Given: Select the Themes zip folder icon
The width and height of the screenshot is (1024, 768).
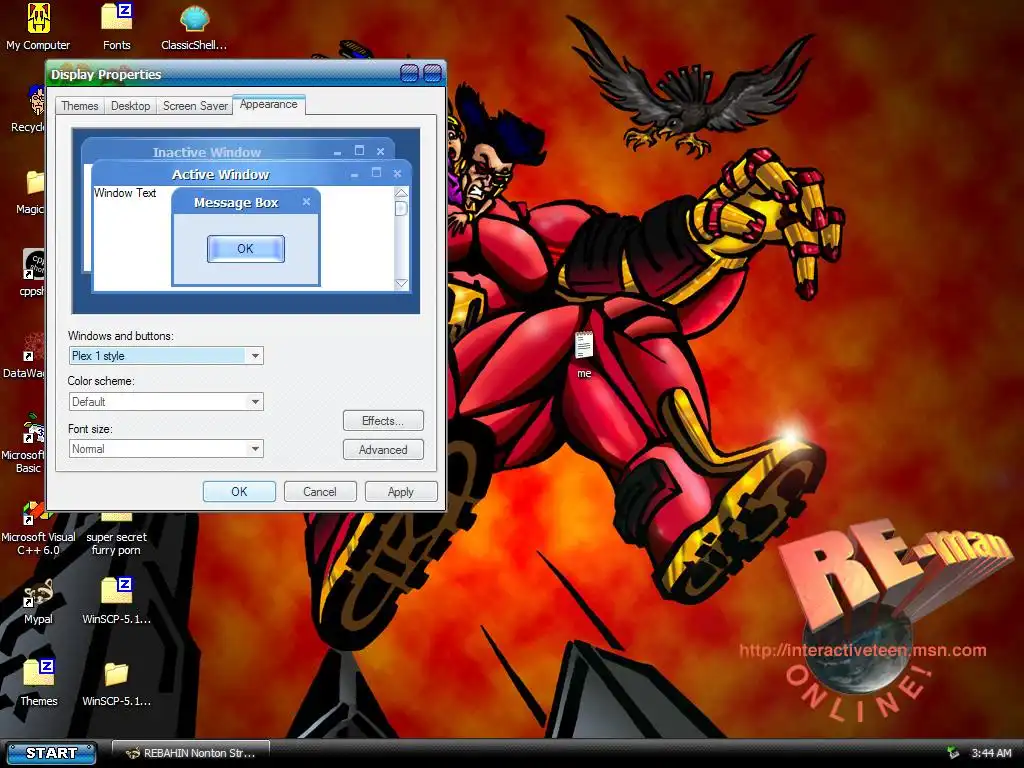Looking at the screenshot, I should 39,674.
